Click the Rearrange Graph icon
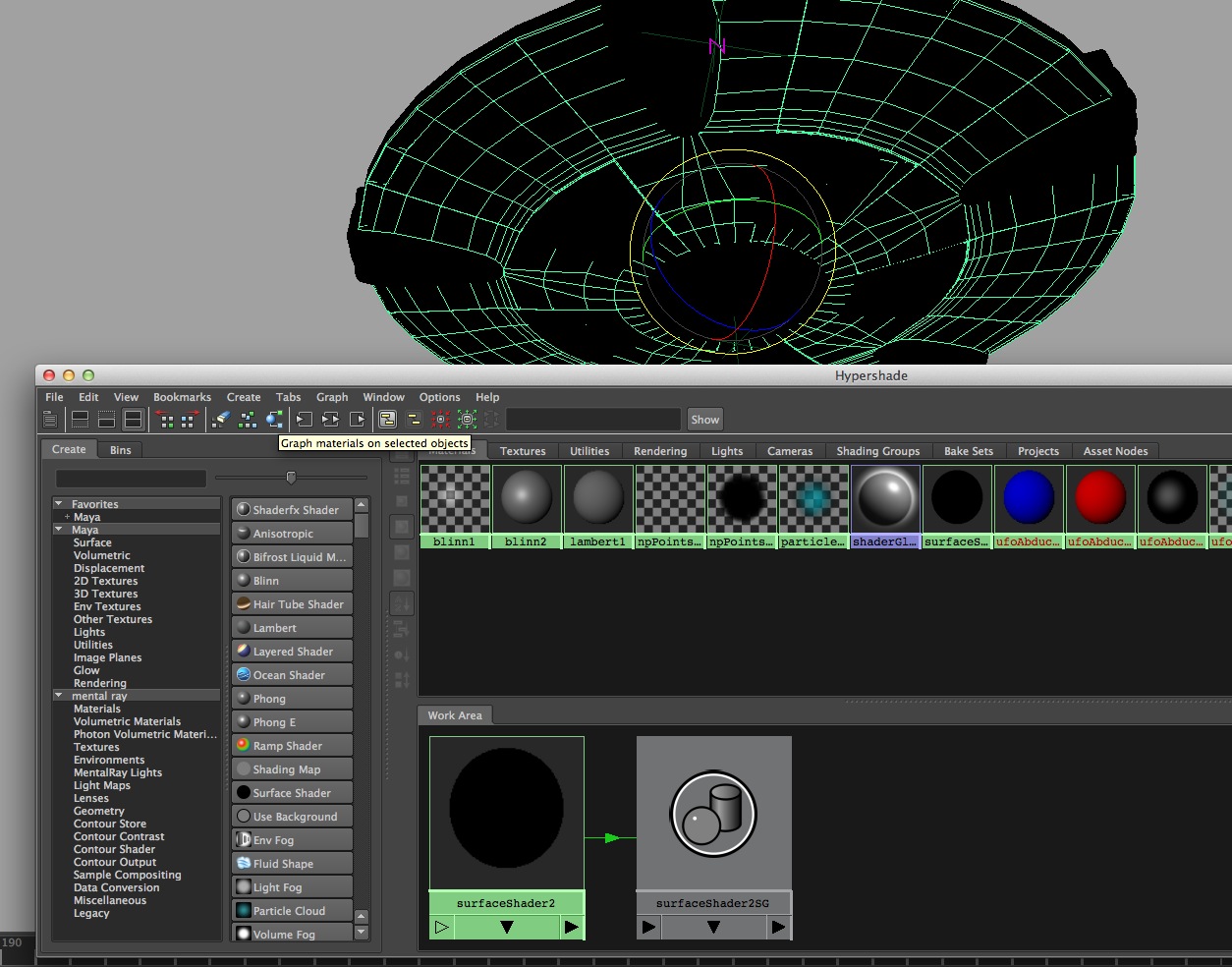The image size is (1232, 967). point(248,420)
